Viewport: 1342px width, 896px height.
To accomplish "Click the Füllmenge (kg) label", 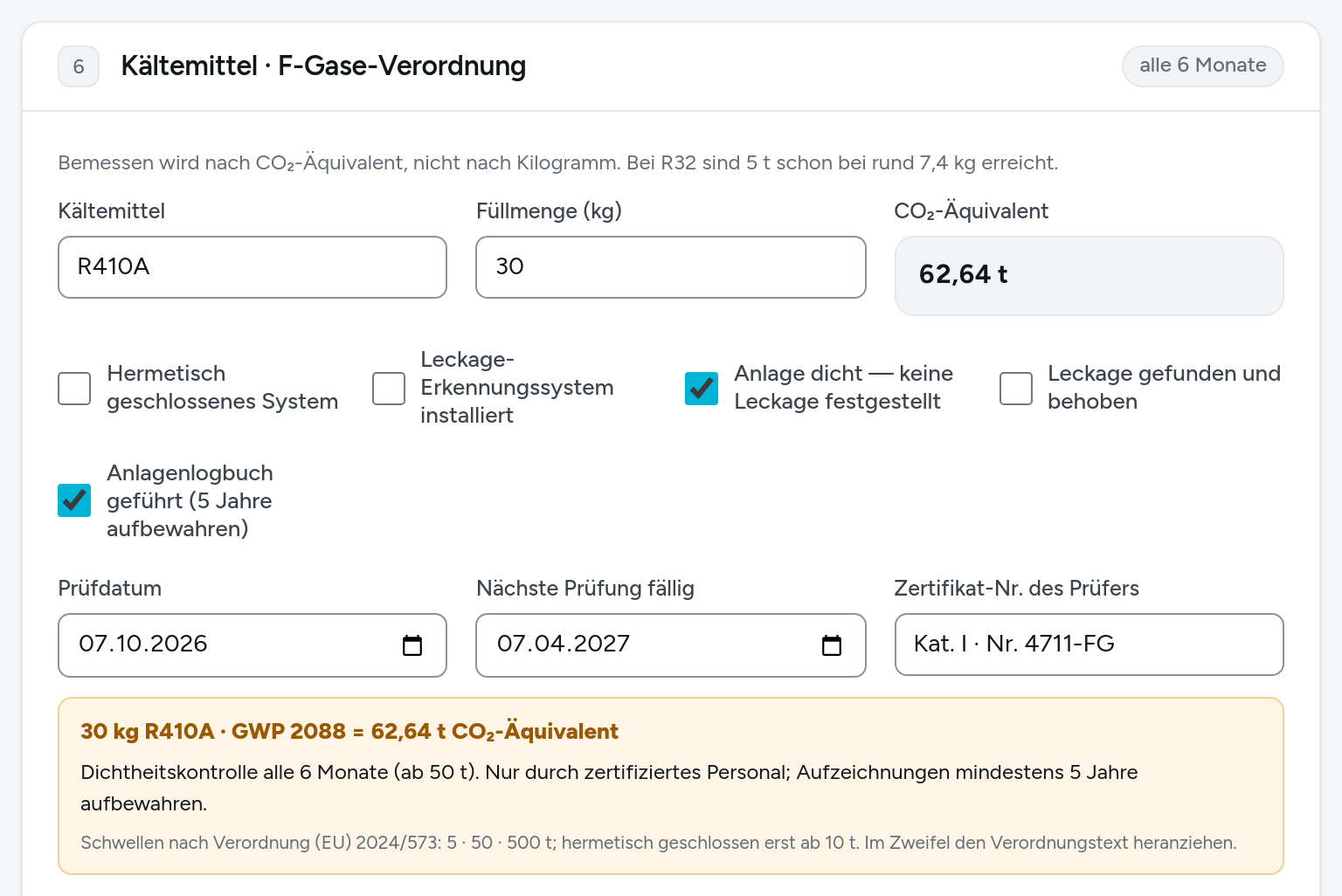I will coord(549,211).
